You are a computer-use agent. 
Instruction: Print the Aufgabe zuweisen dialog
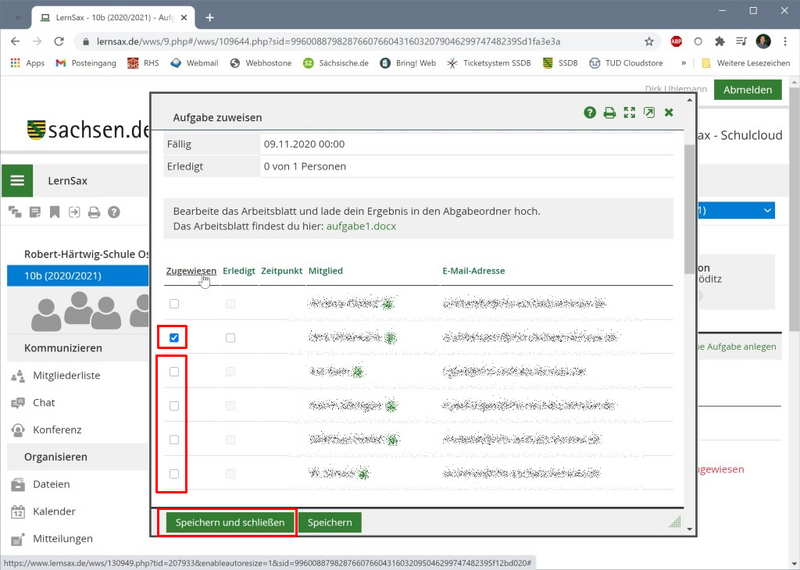(x=609, y=113)
